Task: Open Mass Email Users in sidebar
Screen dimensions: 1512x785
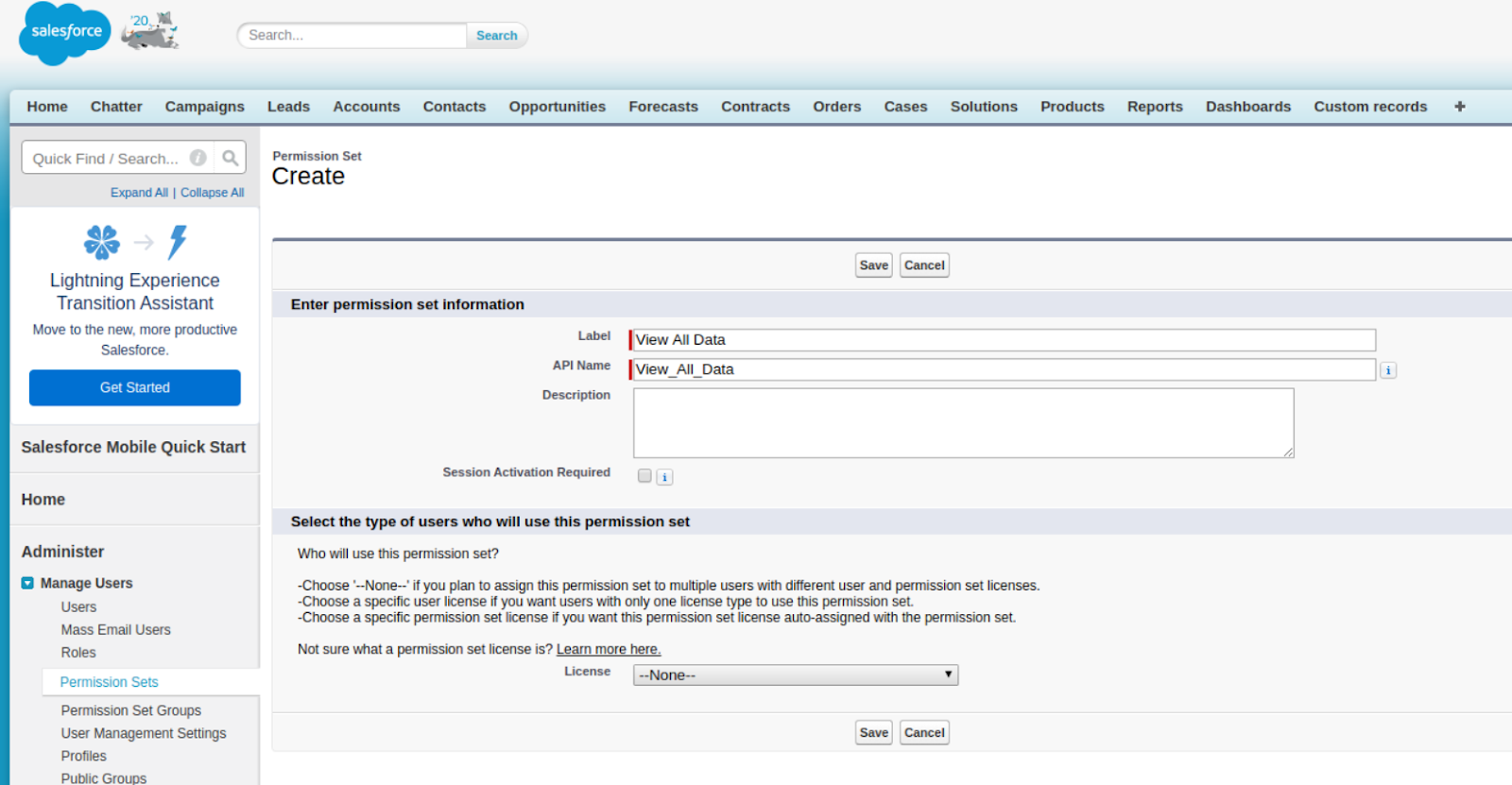Action: [x=116, y=629]
